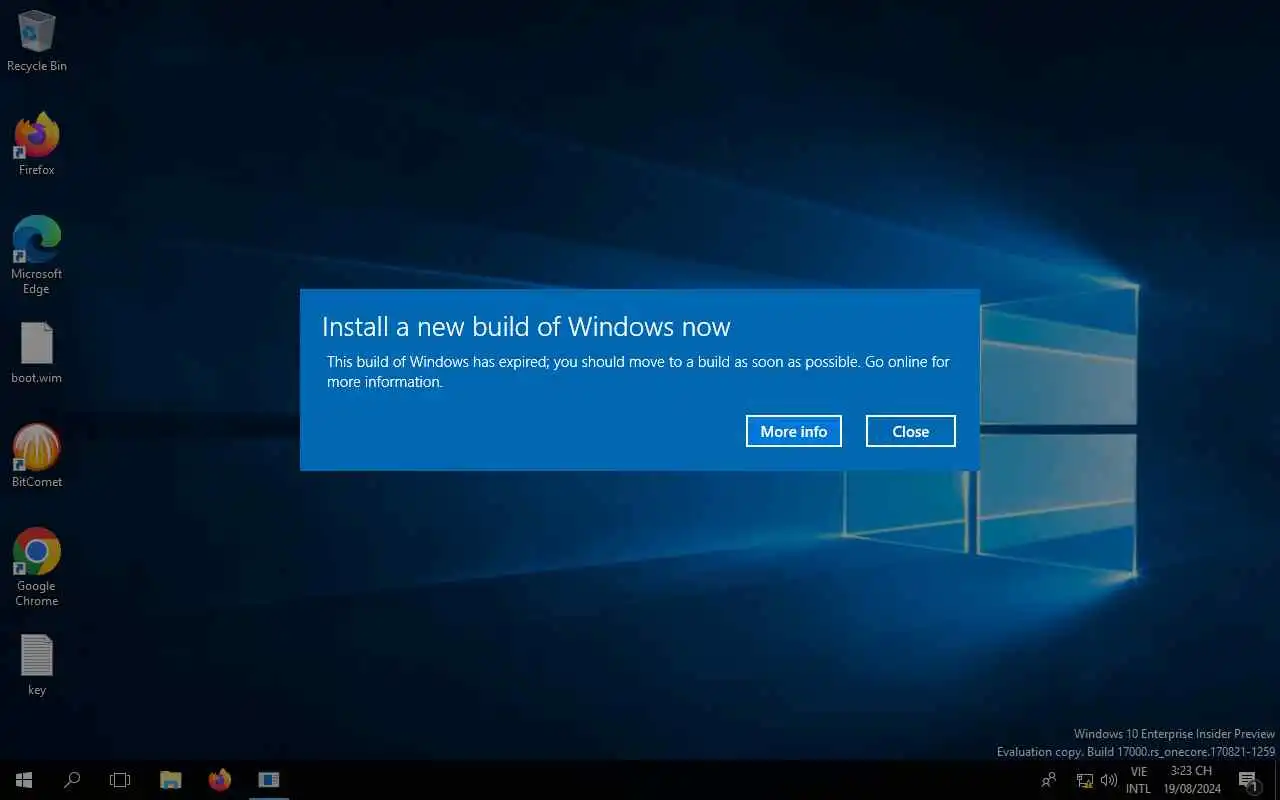Switch the VIE INTL input language
The image size is (1280, 800).
coord(1138,780)
